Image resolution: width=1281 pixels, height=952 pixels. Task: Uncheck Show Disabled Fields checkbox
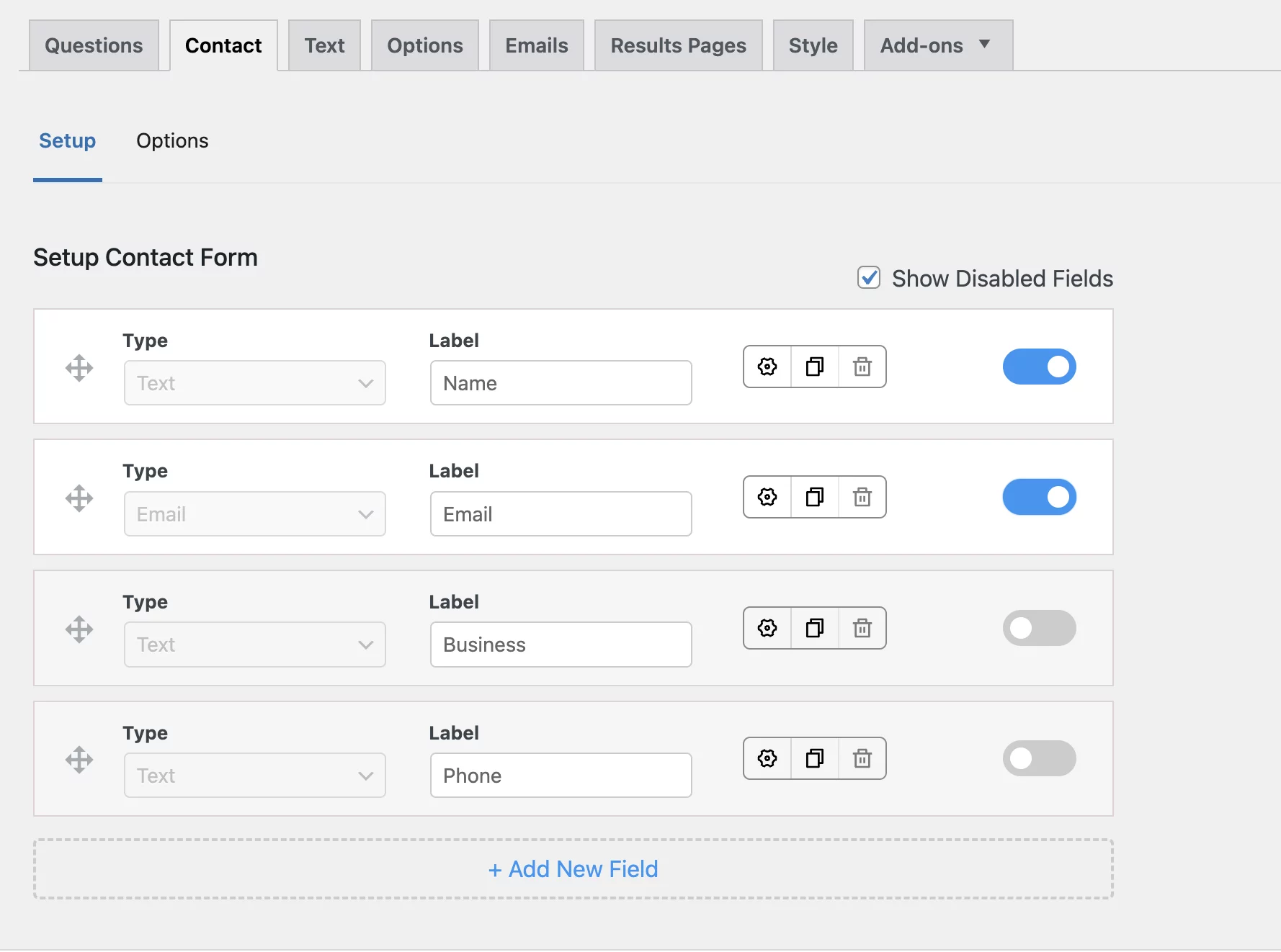pos(869,278)
